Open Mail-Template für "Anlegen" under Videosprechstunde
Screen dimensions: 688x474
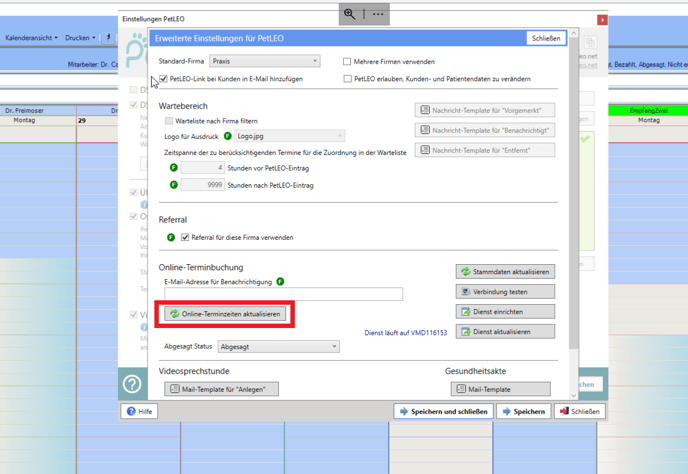pos(222,389)
